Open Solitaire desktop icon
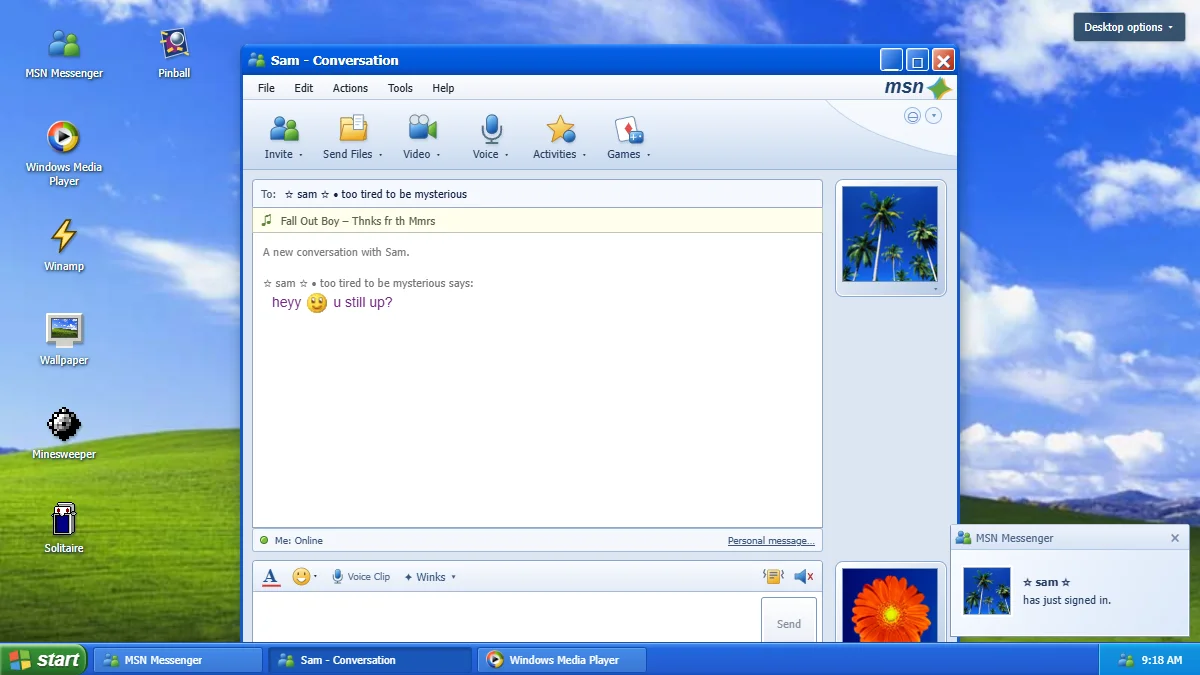 64,518
